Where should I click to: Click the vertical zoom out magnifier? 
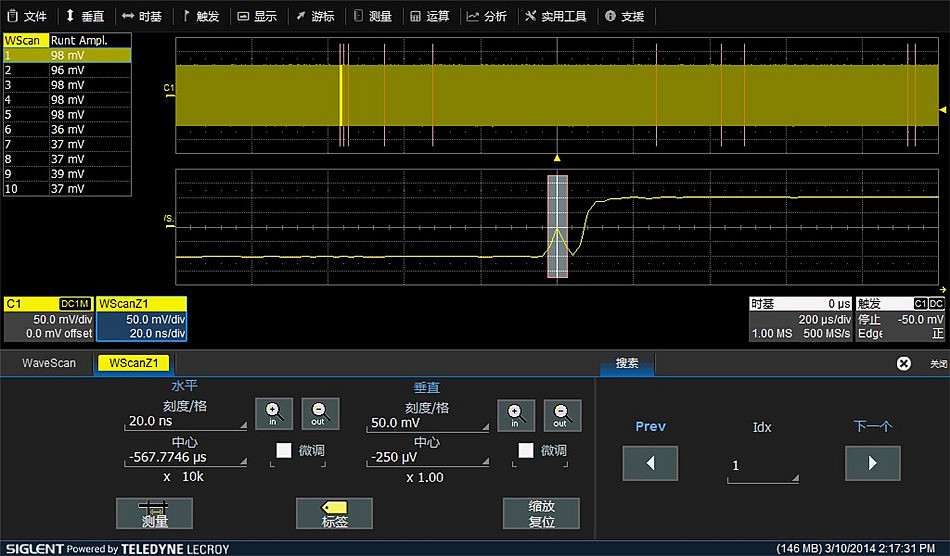click(561, 413)
